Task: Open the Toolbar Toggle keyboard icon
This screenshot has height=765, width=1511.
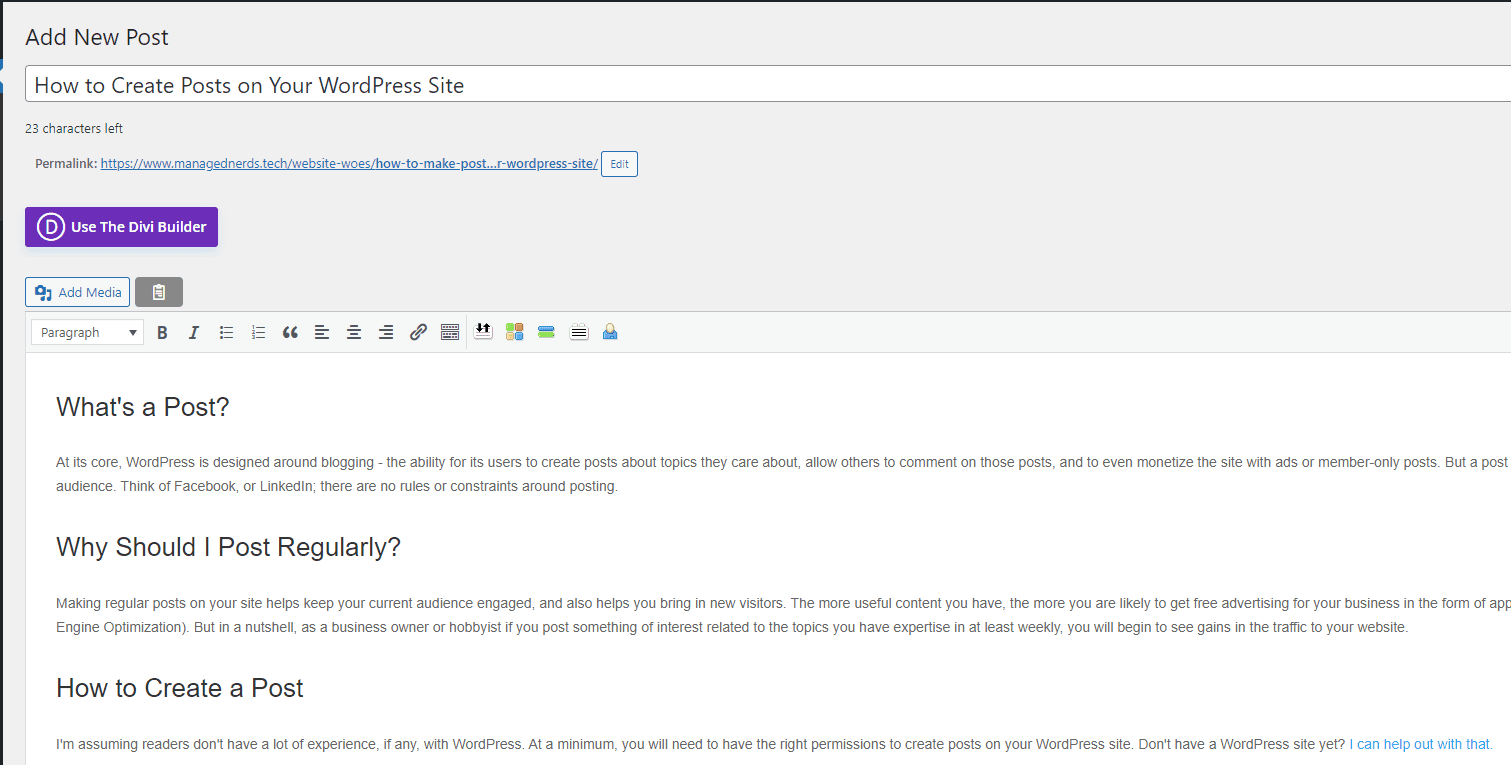Action: click(450, 331)
